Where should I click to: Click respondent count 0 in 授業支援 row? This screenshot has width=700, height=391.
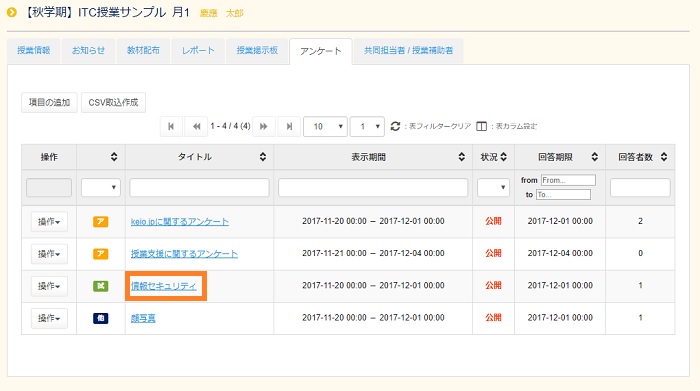pyautogui.click(x=640, y=253)
